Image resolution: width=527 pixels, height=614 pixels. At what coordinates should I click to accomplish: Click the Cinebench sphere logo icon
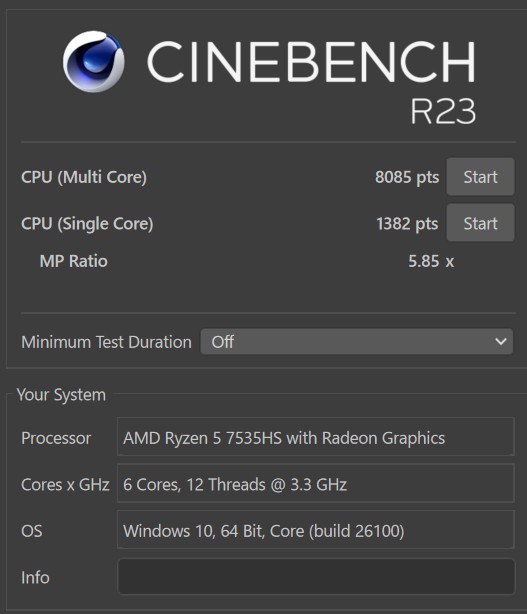click(x=94, y=61)
